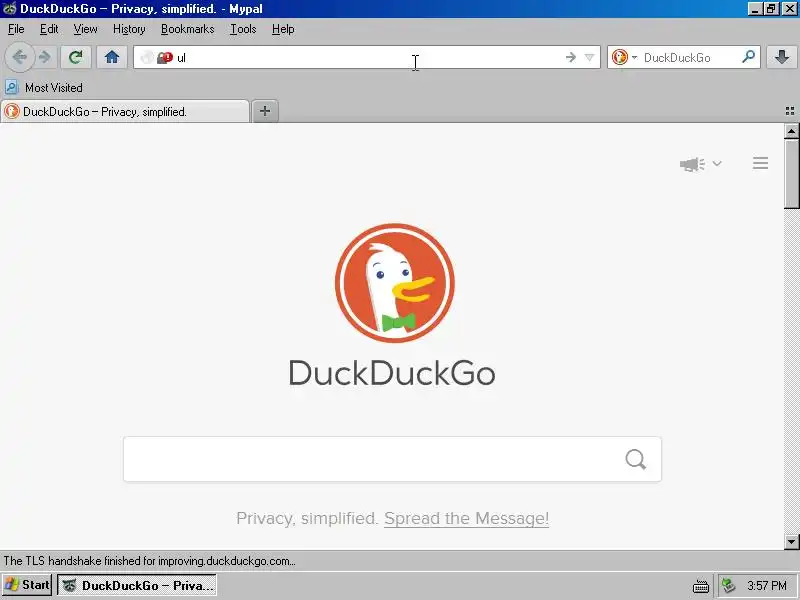This screenshot has height=600, width=800.
Task: Follow the 'Spread the Message!' link
Action: click(x=466, y=518)
